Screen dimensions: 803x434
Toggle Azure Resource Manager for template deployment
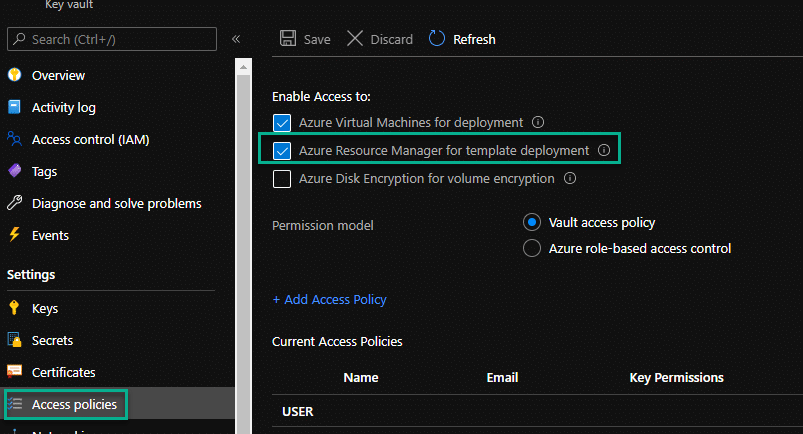click(x=282, y=151)
